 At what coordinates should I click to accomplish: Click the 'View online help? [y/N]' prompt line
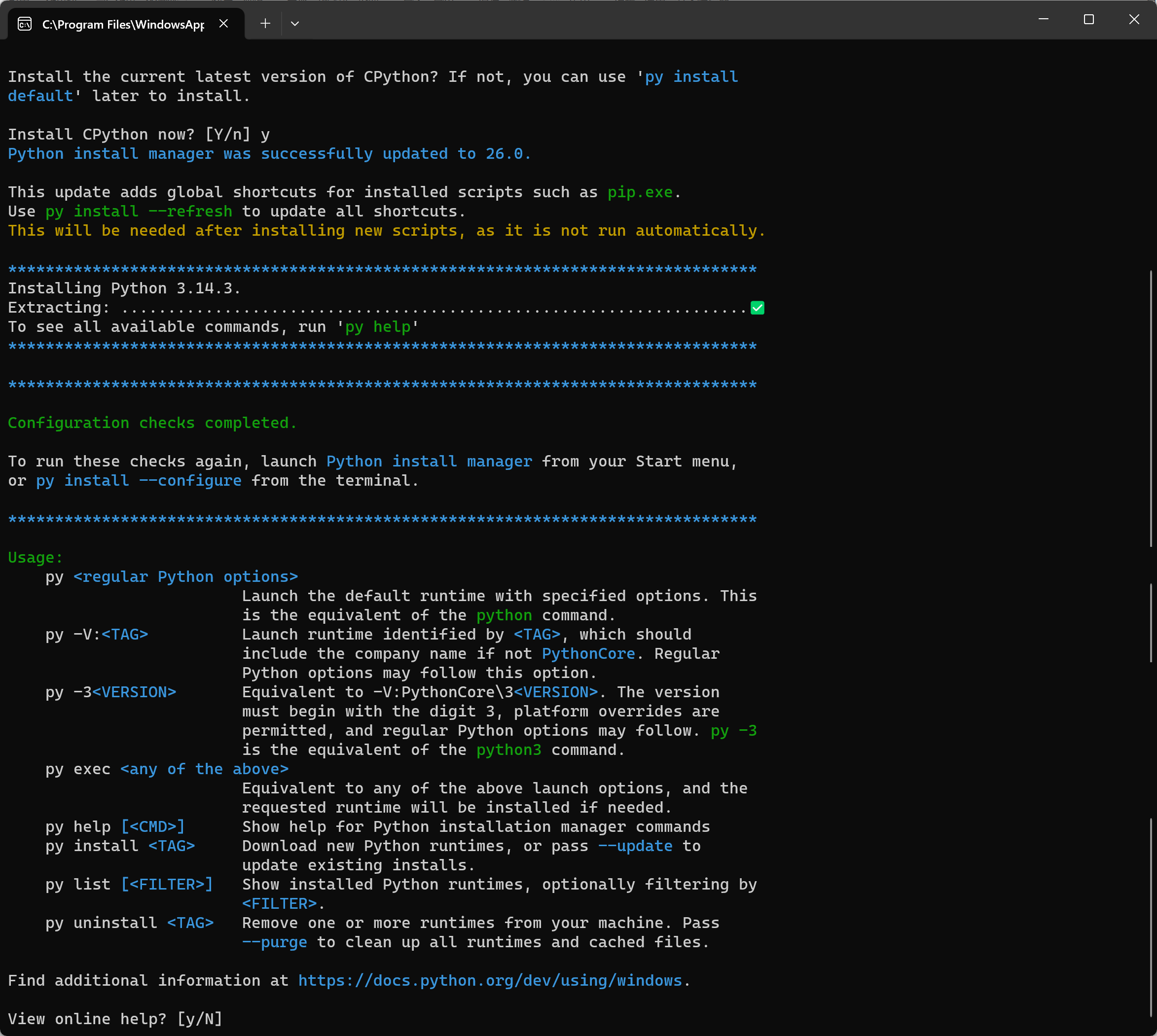coord(114,1018)
